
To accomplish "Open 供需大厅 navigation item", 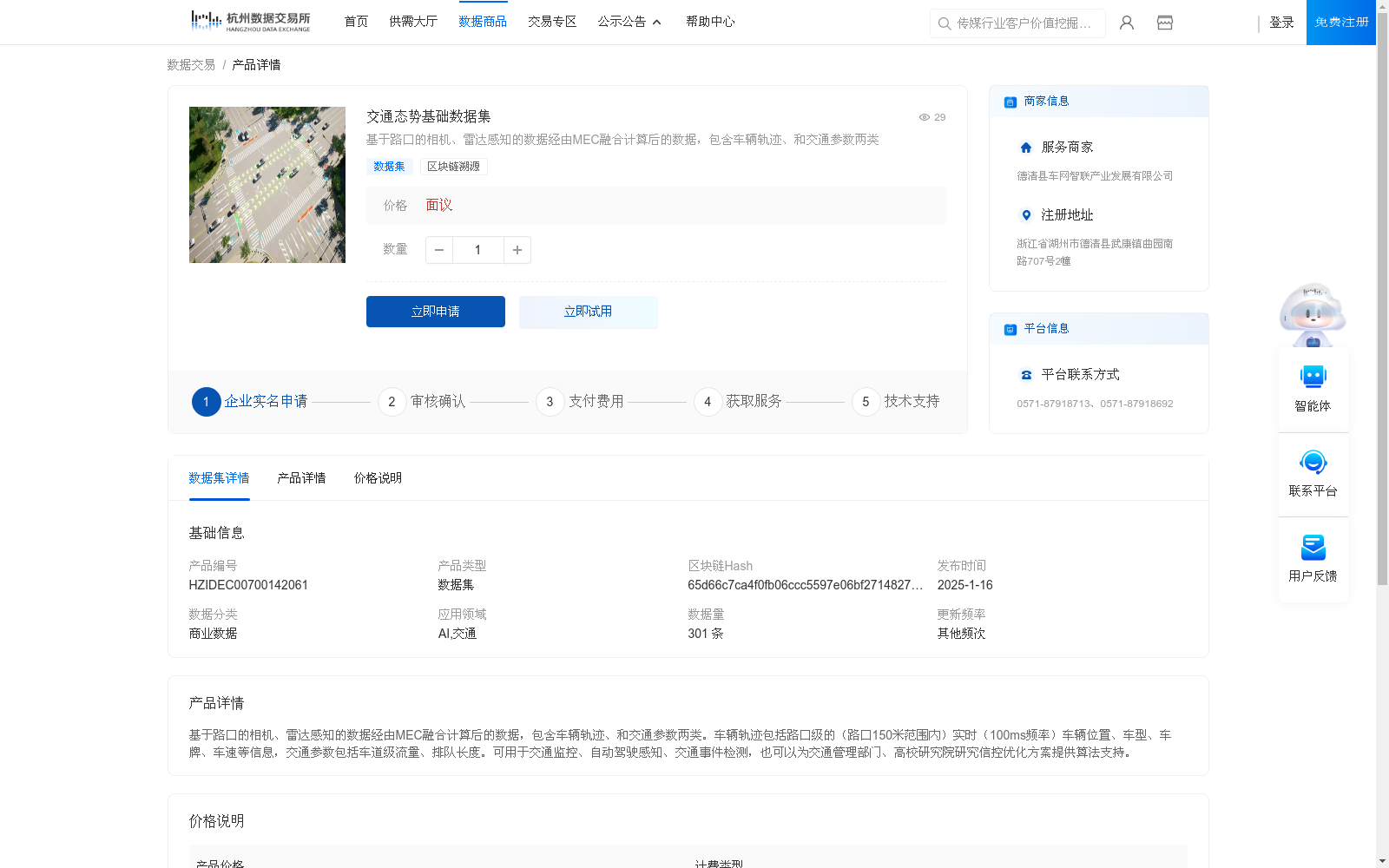I will click(413, 22).
